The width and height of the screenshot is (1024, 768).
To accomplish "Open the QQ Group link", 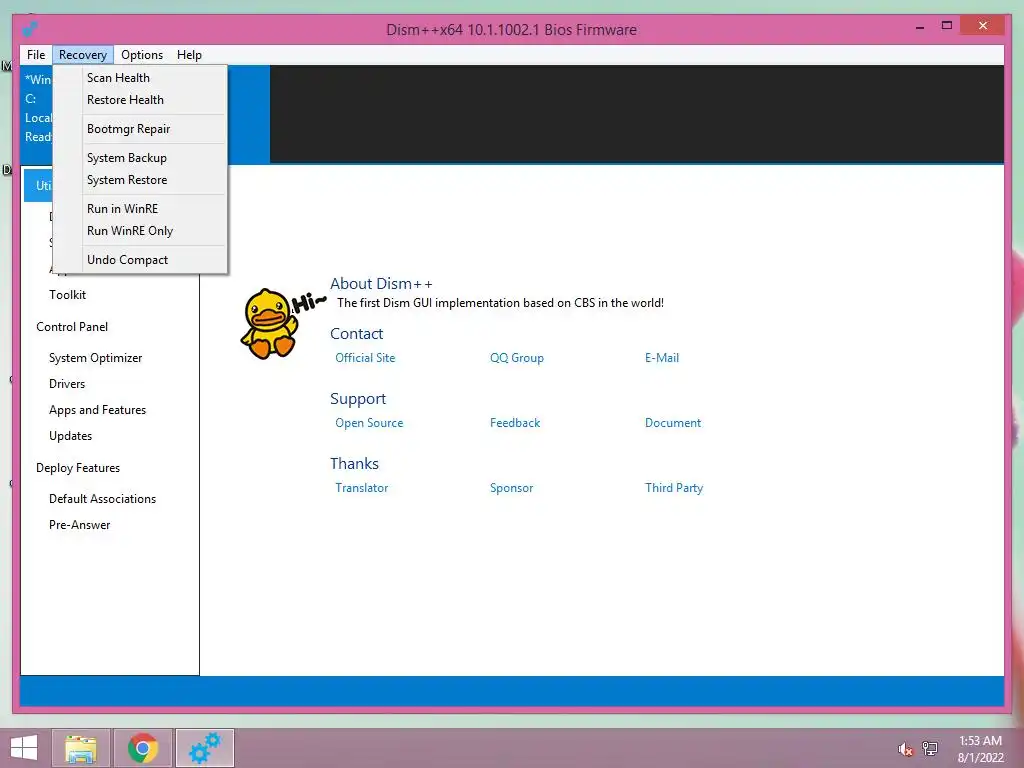I will (517, 358).
